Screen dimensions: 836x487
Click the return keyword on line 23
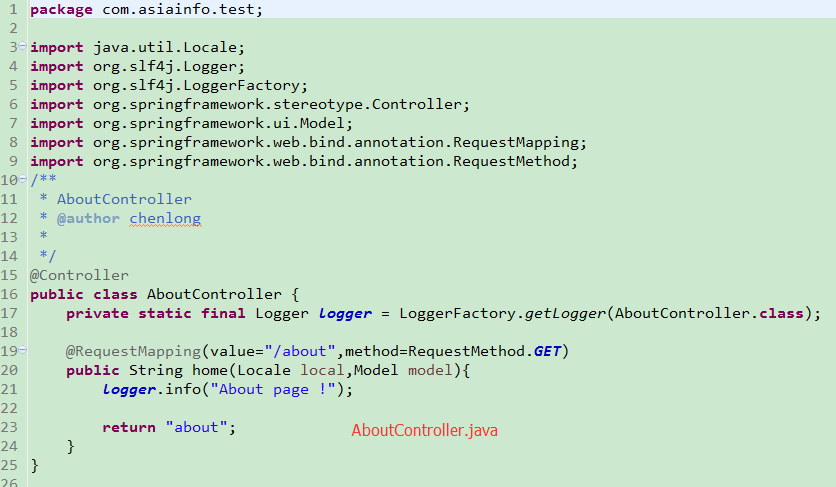point(128,427)
